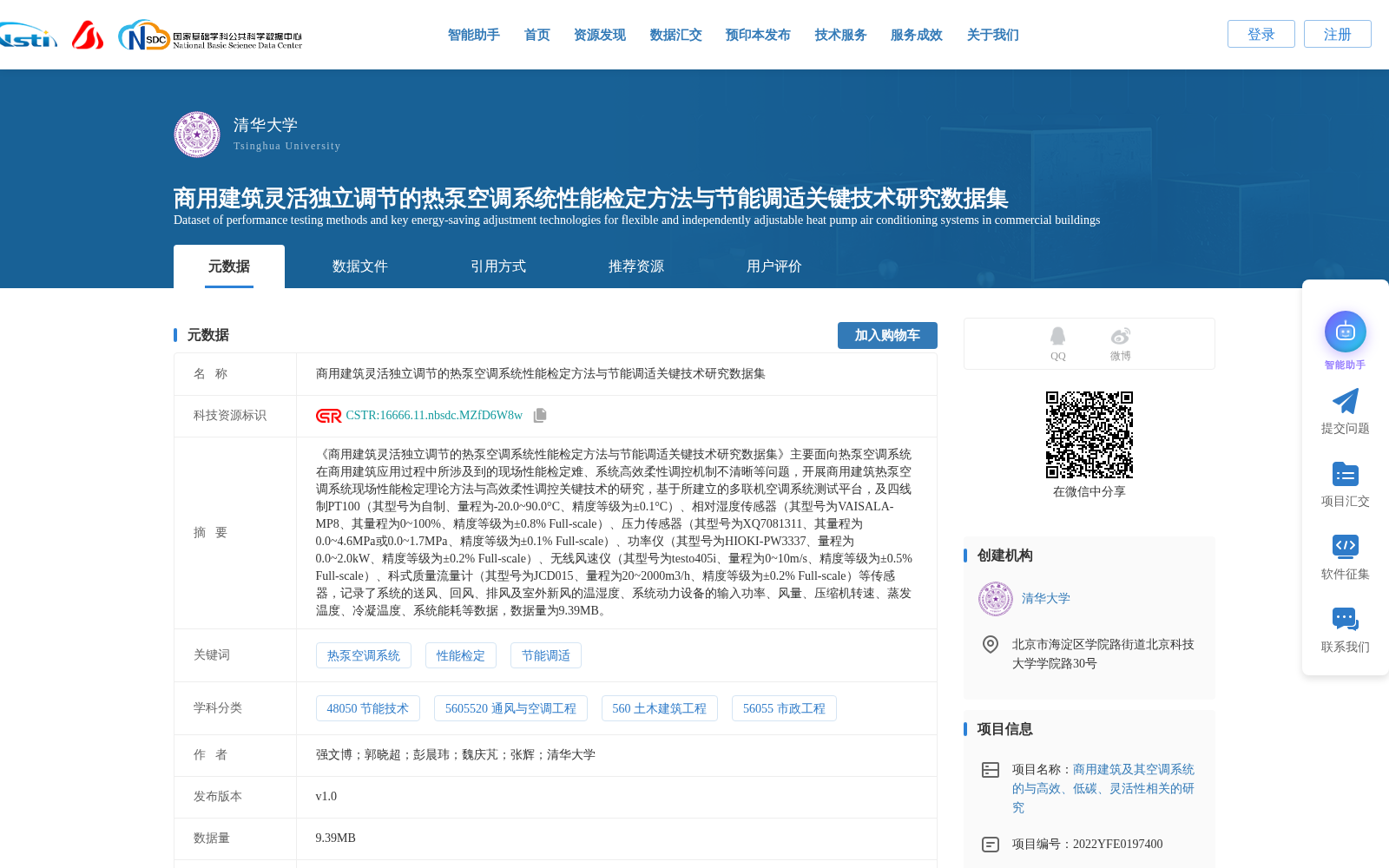
Task: Click the project number icon beside 项目编号
Action: click(x=990, y=845)
